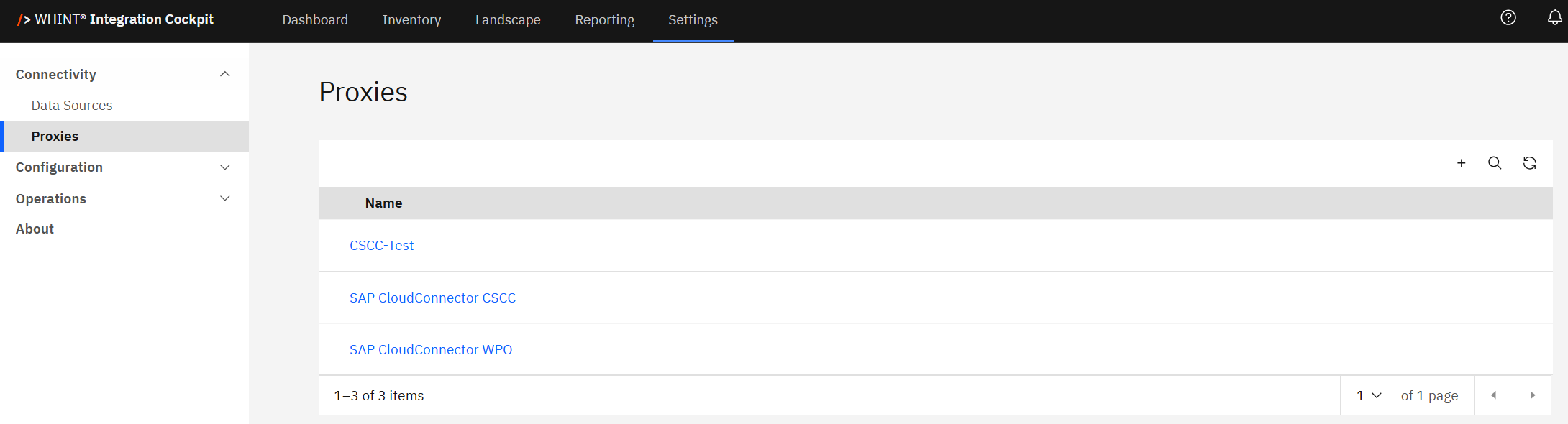Select Data Sources in the sidebar

click(72, 106)
